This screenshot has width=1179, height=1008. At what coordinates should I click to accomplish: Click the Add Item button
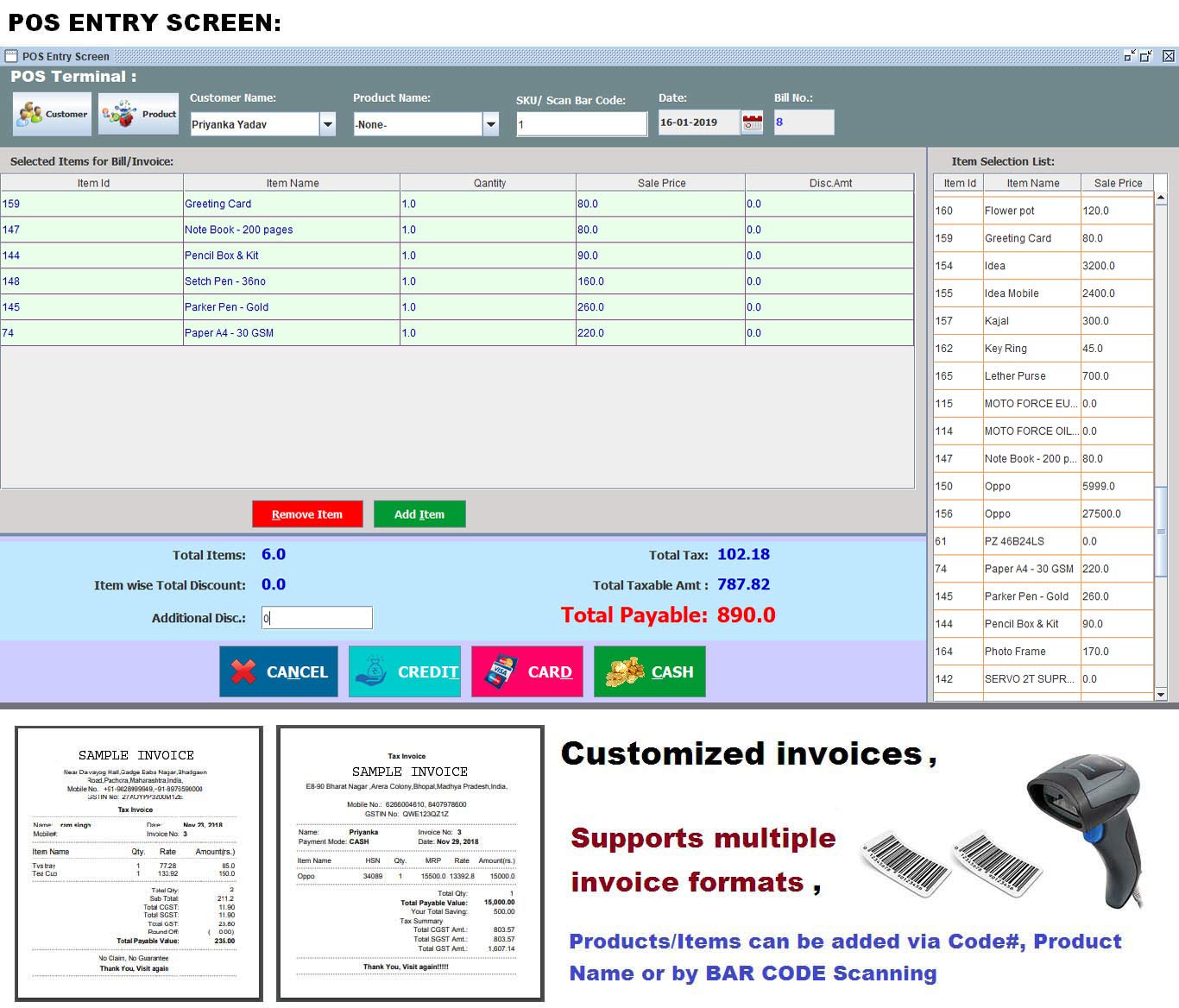coord(419,513)
